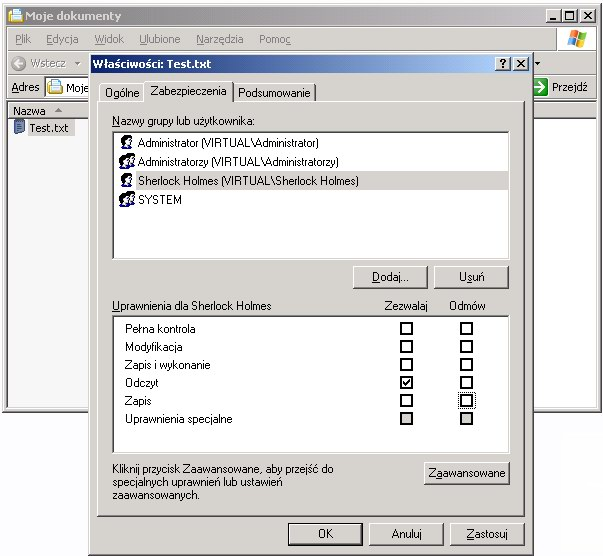Open Zaawansowane permission settings
Screen dimensions: 603x556
coord(466,472)
